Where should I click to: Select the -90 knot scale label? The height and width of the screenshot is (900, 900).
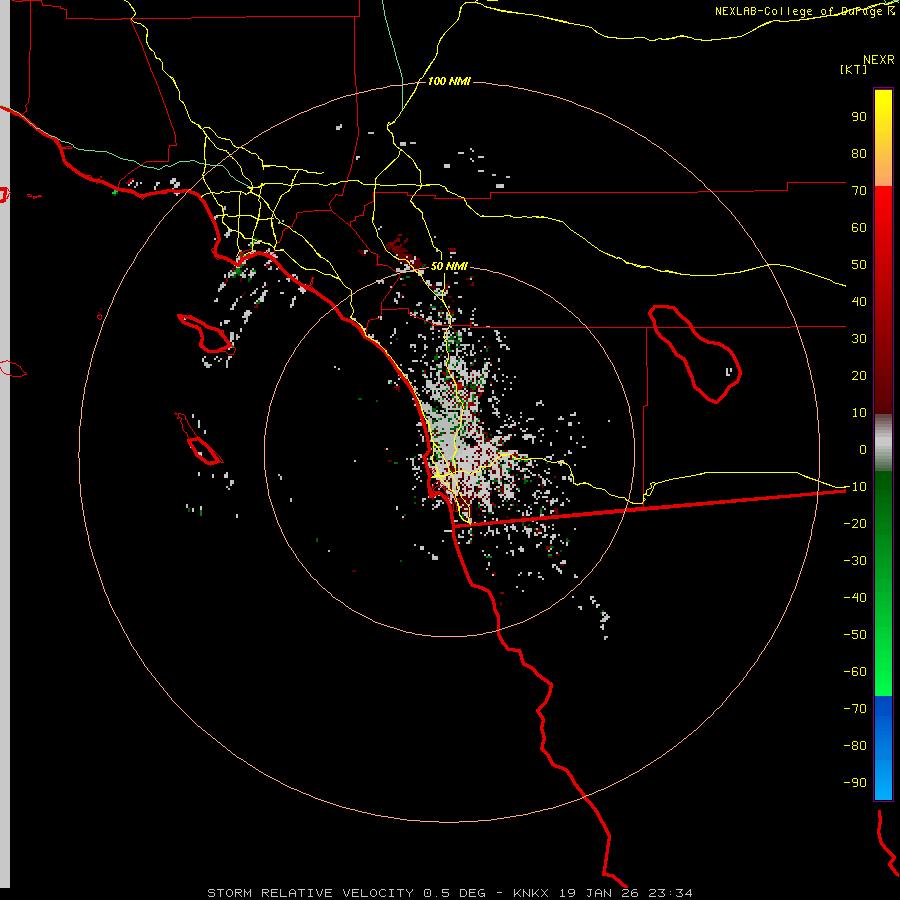855,783
